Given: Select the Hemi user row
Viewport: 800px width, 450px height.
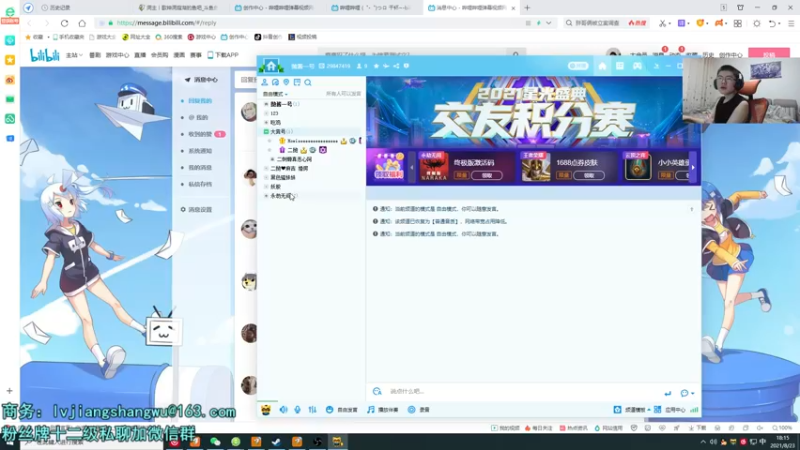Looking at the screenshot, I should coord(312,141).
